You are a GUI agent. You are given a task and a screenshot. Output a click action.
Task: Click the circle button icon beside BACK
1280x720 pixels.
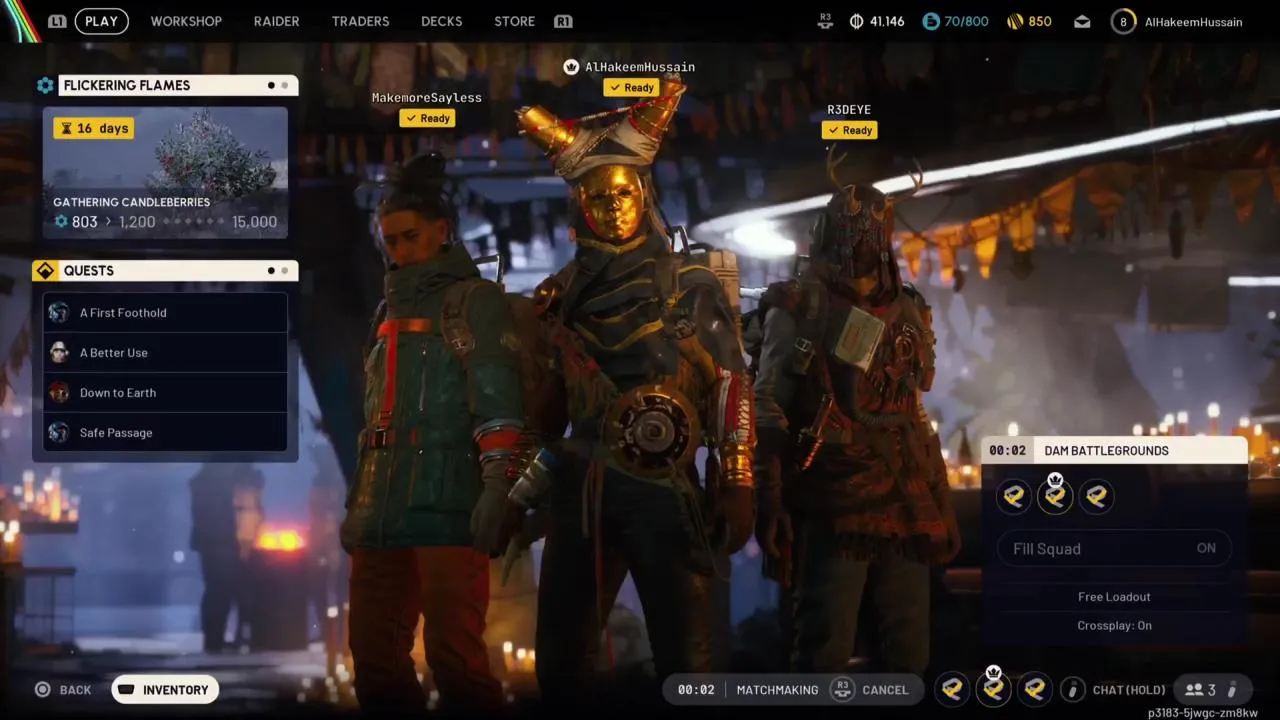click(42, 689)
